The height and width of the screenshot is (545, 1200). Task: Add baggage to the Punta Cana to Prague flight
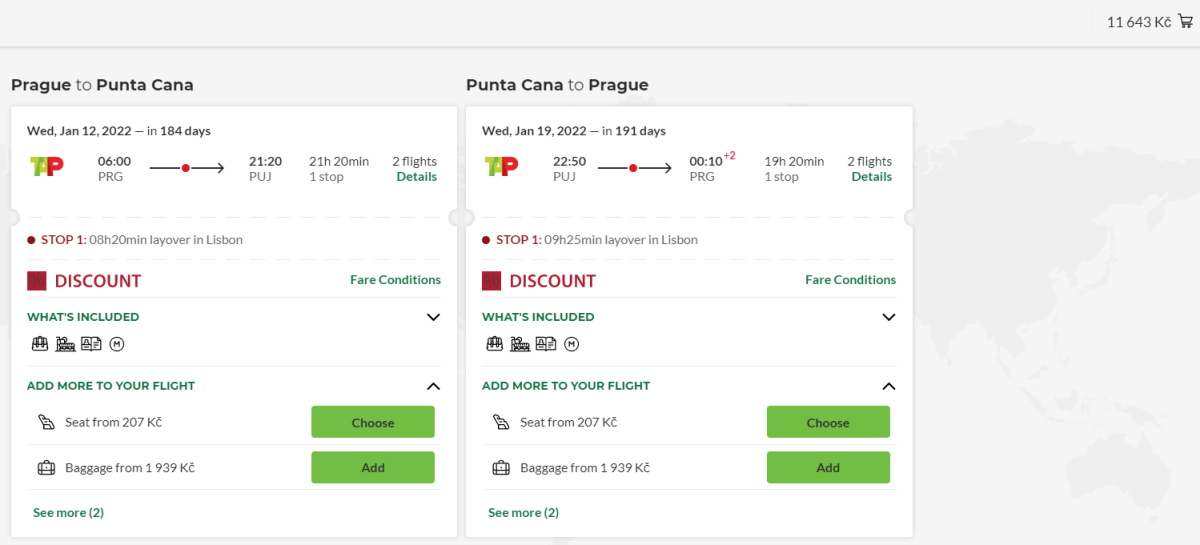click(x=828, y=467)
